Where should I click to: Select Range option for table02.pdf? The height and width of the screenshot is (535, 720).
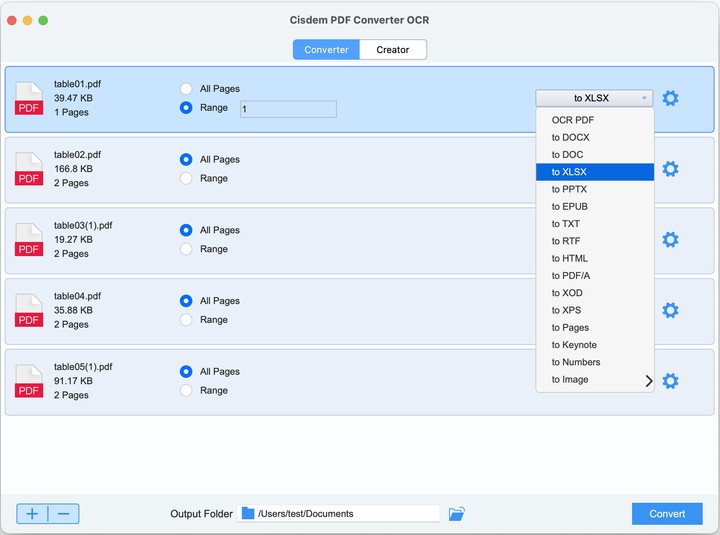point(186,179)
